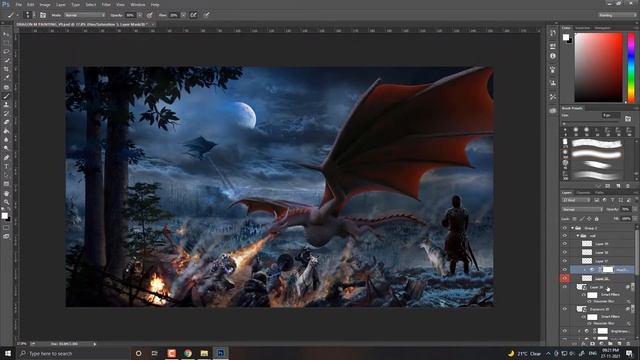Enable airbrush mode in options bar
The width and height of the screenshot is (640, 360).
pos(193,15)
